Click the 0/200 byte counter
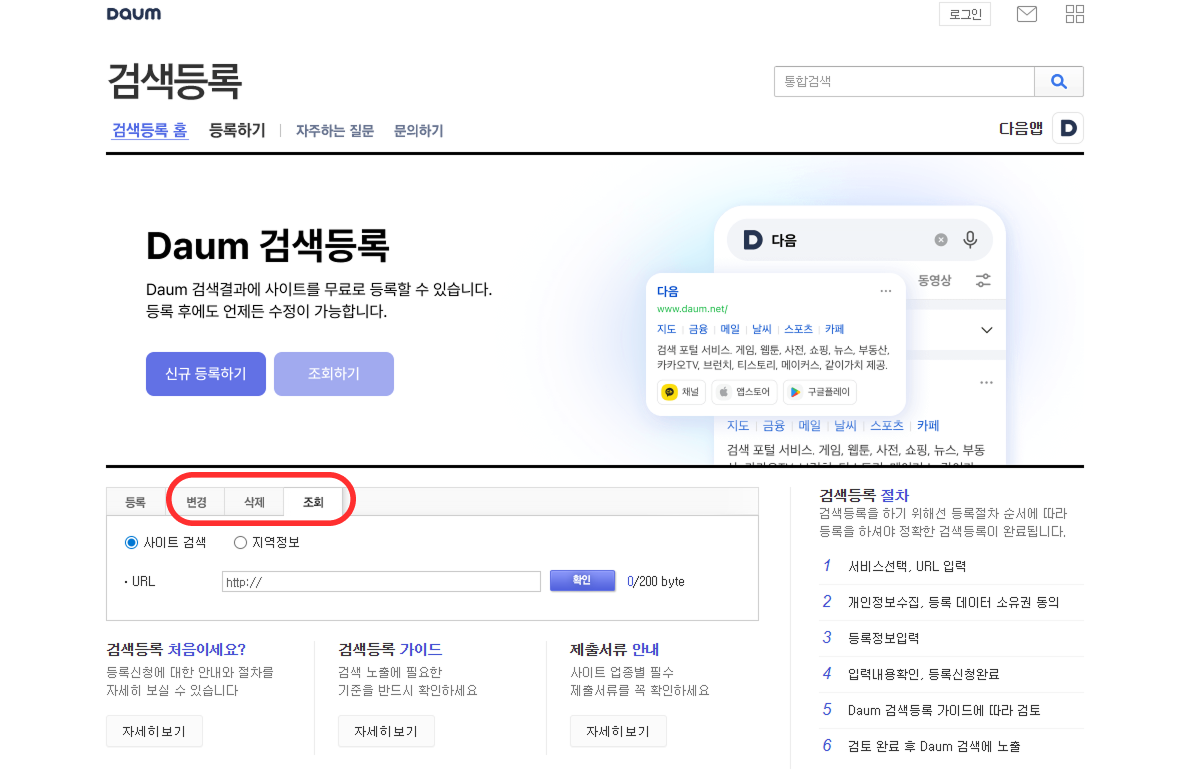 (656, 581)
